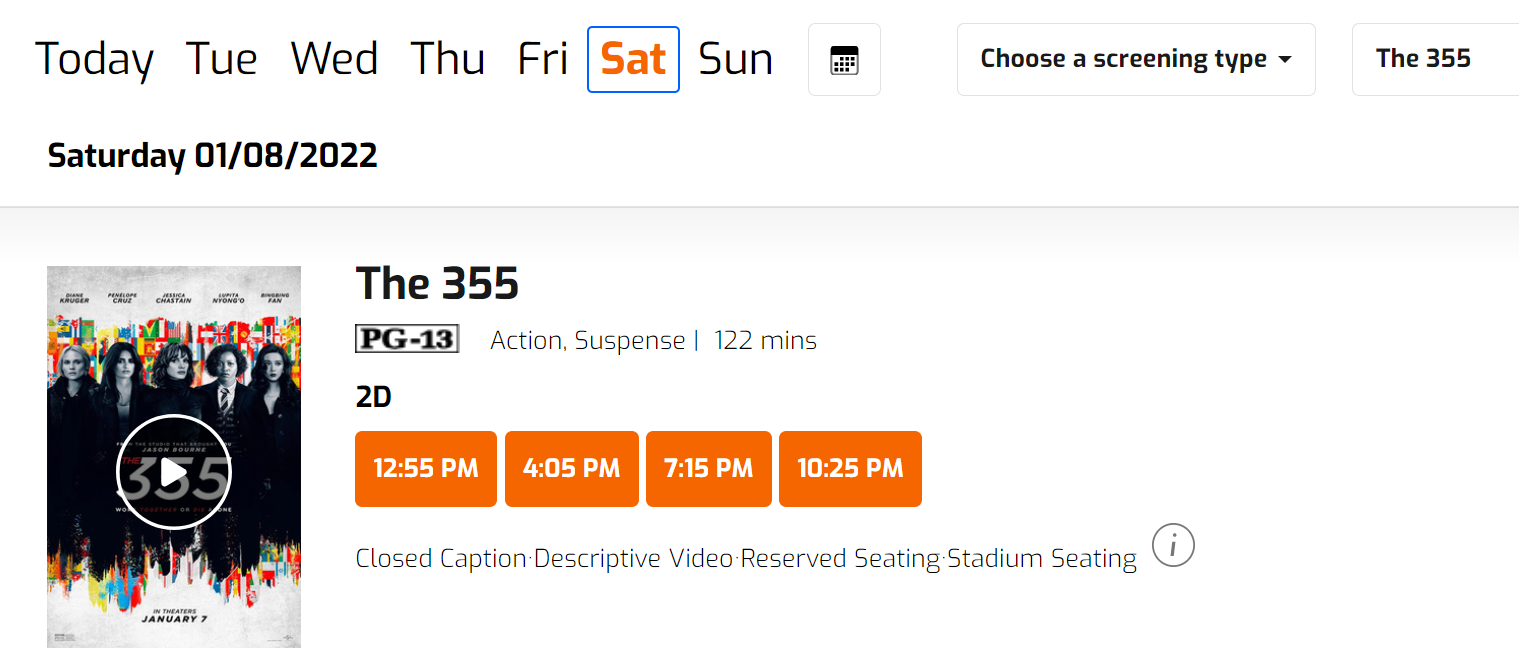This screenshot has height=671, width=1519.
Task: Expand the Choose a screening type dropdown
Action: tap(1136, 60)
